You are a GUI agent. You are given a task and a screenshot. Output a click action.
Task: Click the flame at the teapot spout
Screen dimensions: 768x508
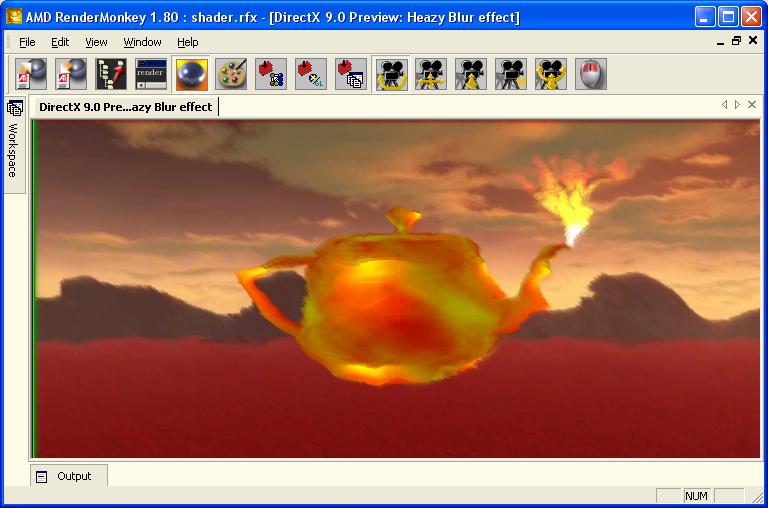(571, 203)
